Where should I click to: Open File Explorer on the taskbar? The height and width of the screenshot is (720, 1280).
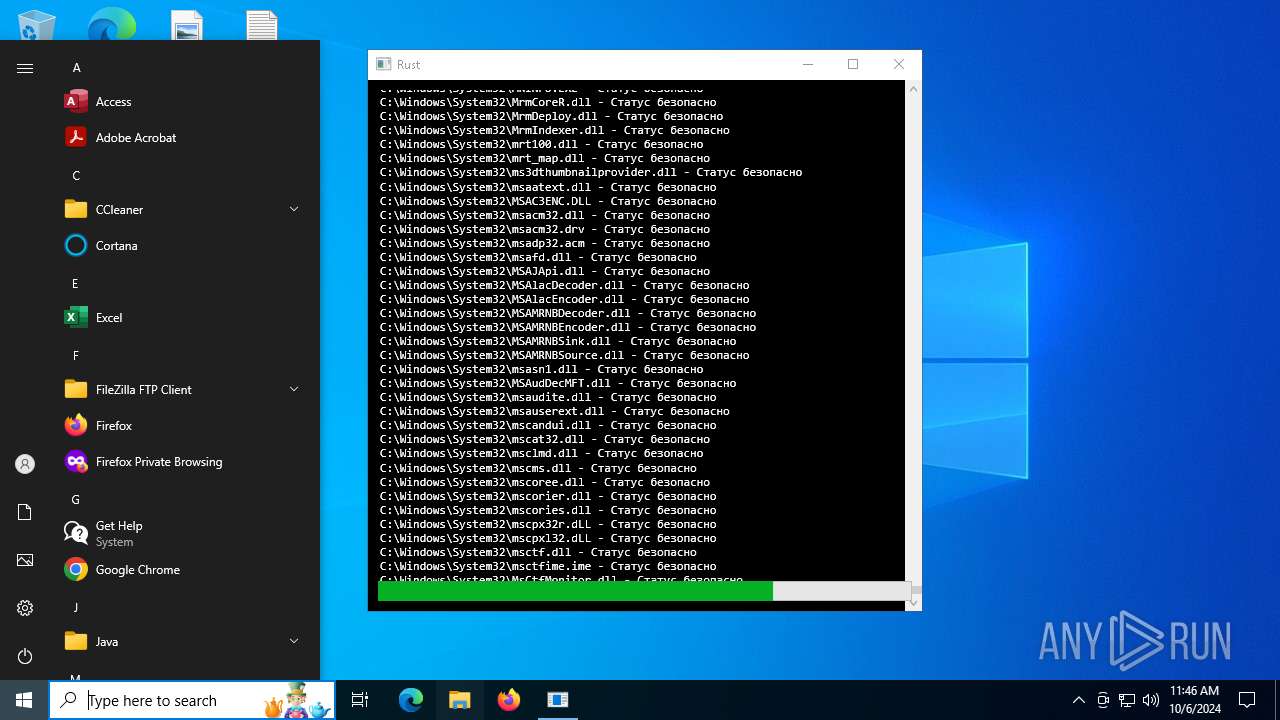pyautogui.click(x=459, y=700)
